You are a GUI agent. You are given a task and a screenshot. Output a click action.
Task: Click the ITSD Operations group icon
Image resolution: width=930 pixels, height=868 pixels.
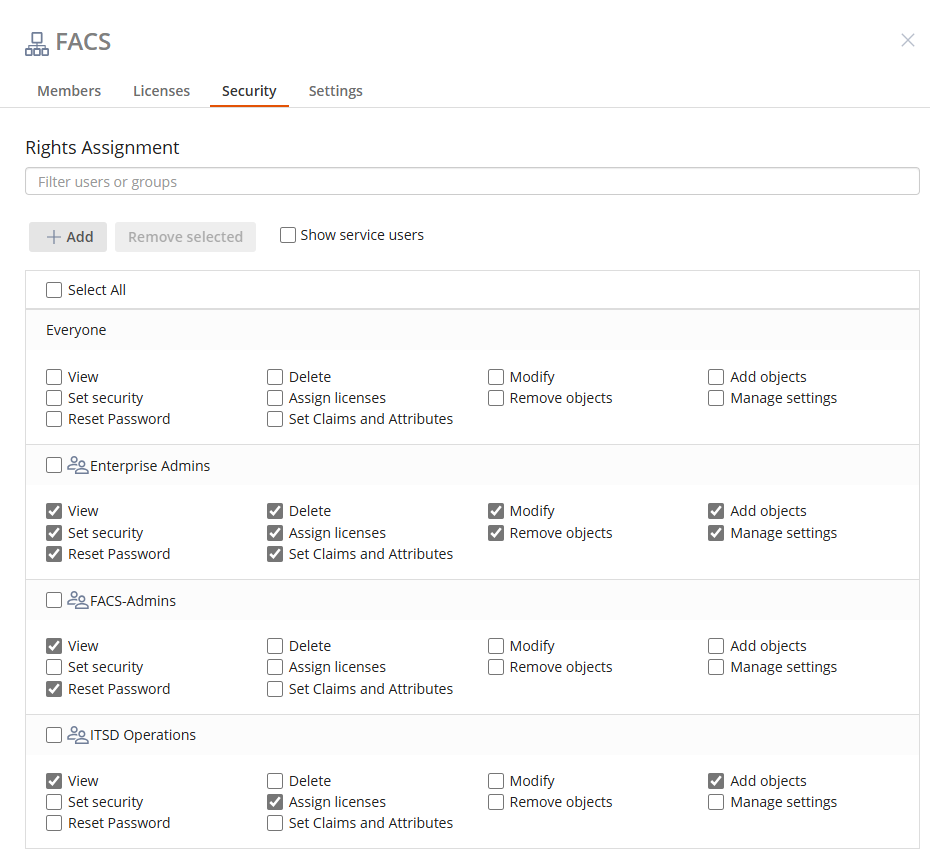tap(78, 735)
